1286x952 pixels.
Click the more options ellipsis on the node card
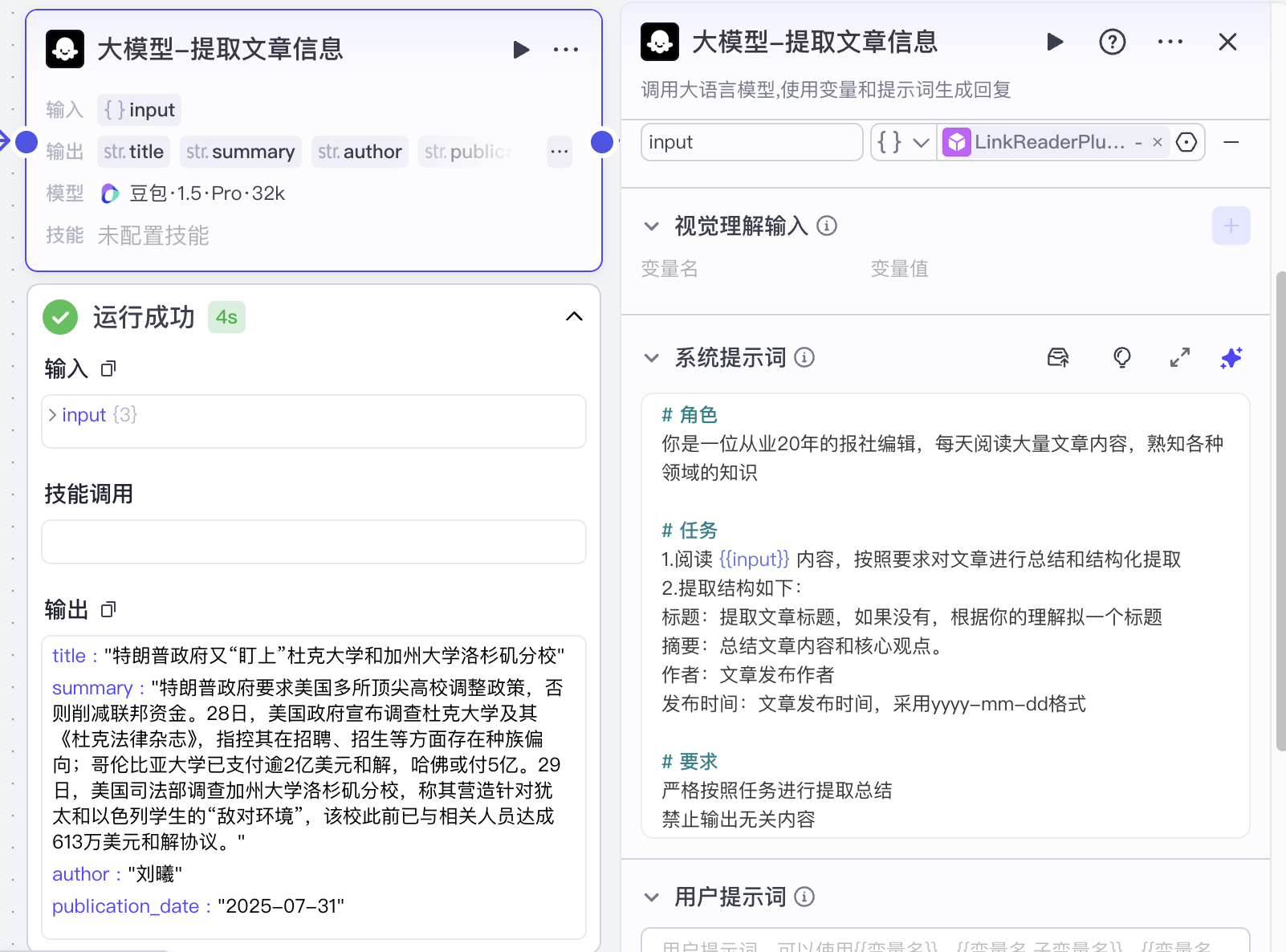pos(566,49)
